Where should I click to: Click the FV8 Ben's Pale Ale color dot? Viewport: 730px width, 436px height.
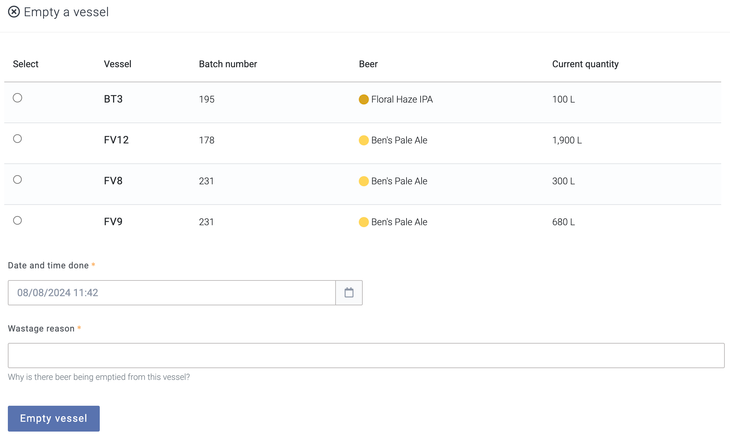coord(364,182)
